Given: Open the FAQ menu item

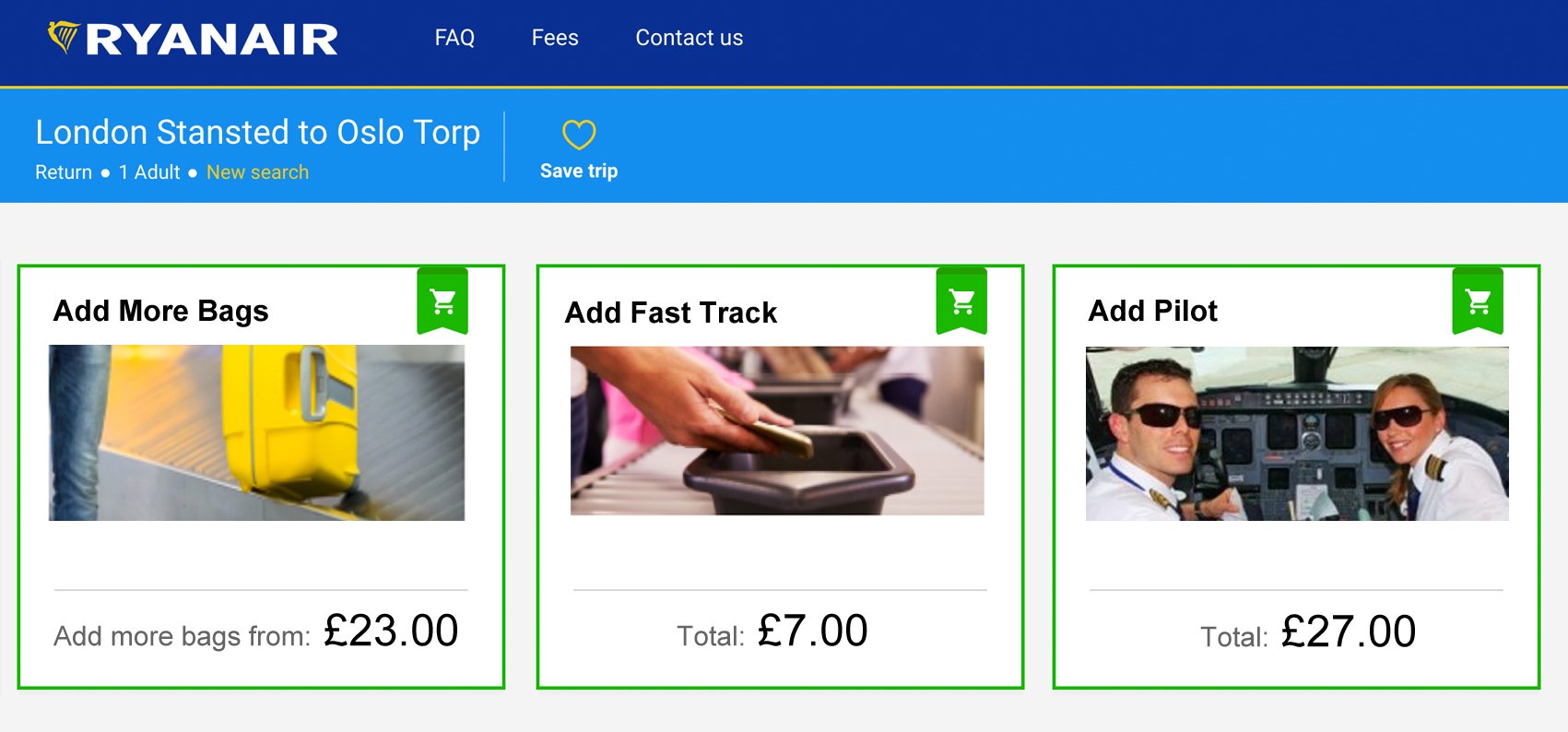Looking at the screenshot, I should point(454,38).
